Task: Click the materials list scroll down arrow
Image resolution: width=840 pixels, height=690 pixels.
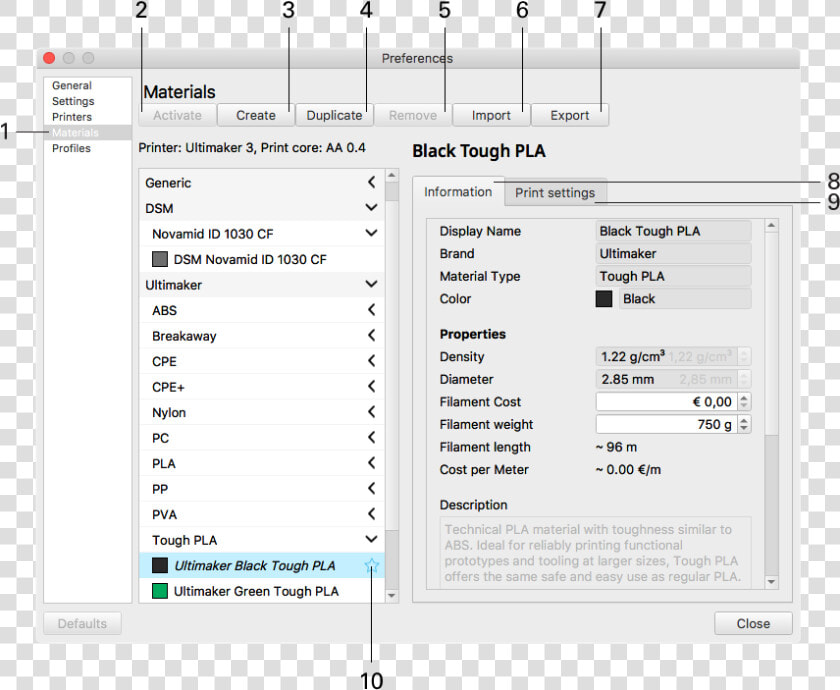Action: coord(392,595)
